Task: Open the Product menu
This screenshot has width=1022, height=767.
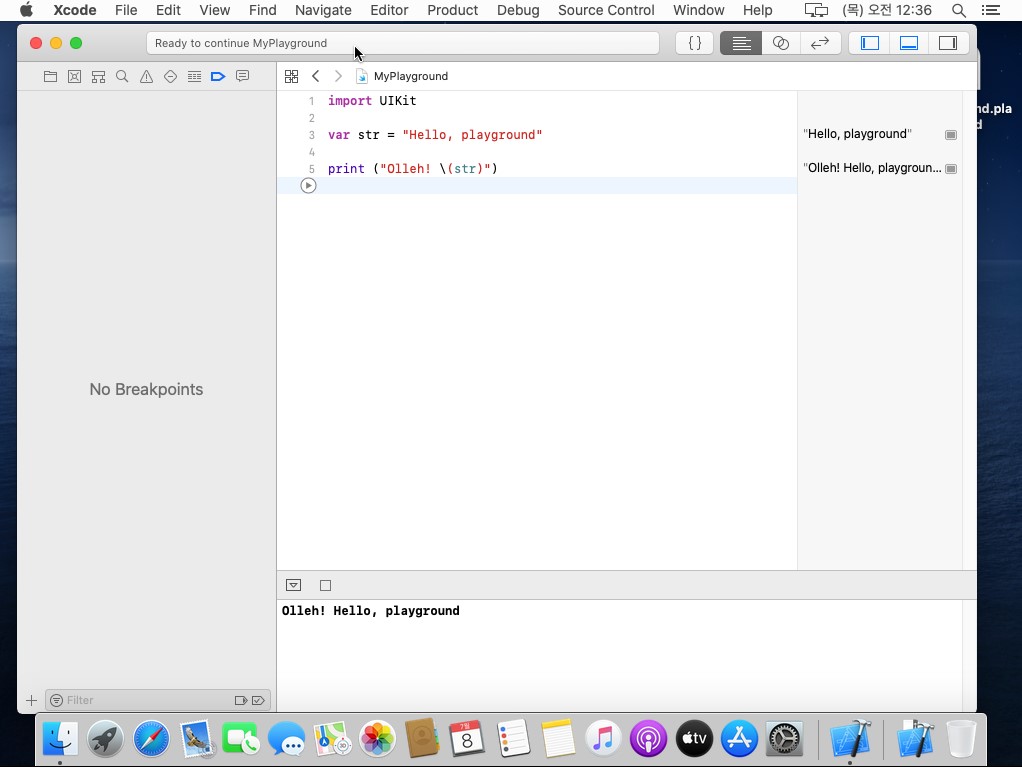Action: click(452, 10)
